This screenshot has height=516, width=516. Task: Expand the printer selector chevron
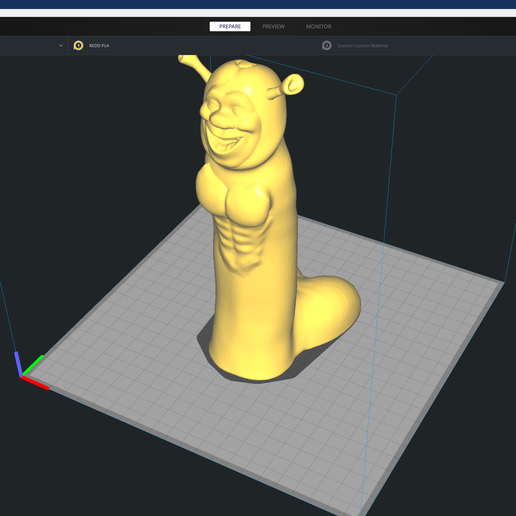pos(61,45)
